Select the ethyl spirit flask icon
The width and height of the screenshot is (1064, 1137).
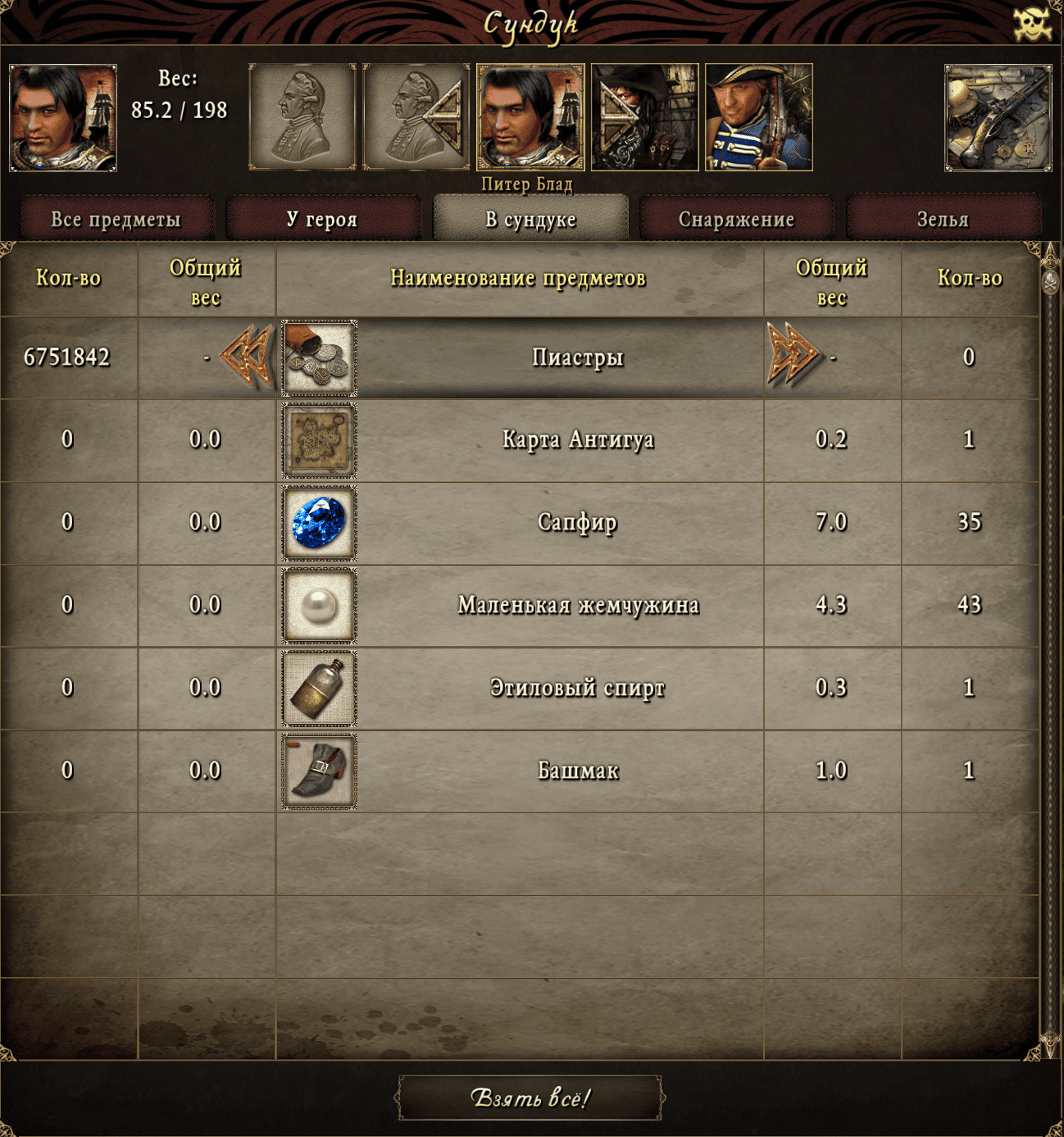click(x=320, y=689)
